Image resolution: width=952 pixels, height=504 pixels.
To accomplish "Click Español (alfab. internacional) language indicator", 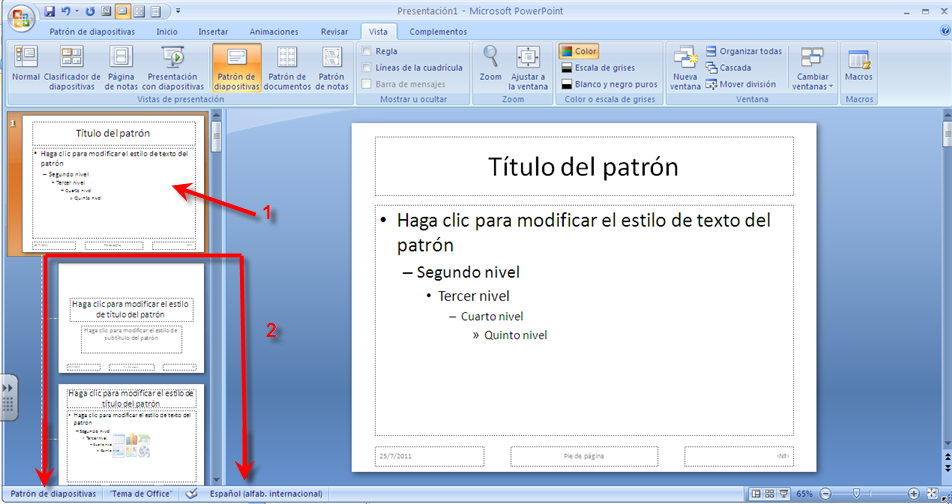I will click(x=267, y=494).
